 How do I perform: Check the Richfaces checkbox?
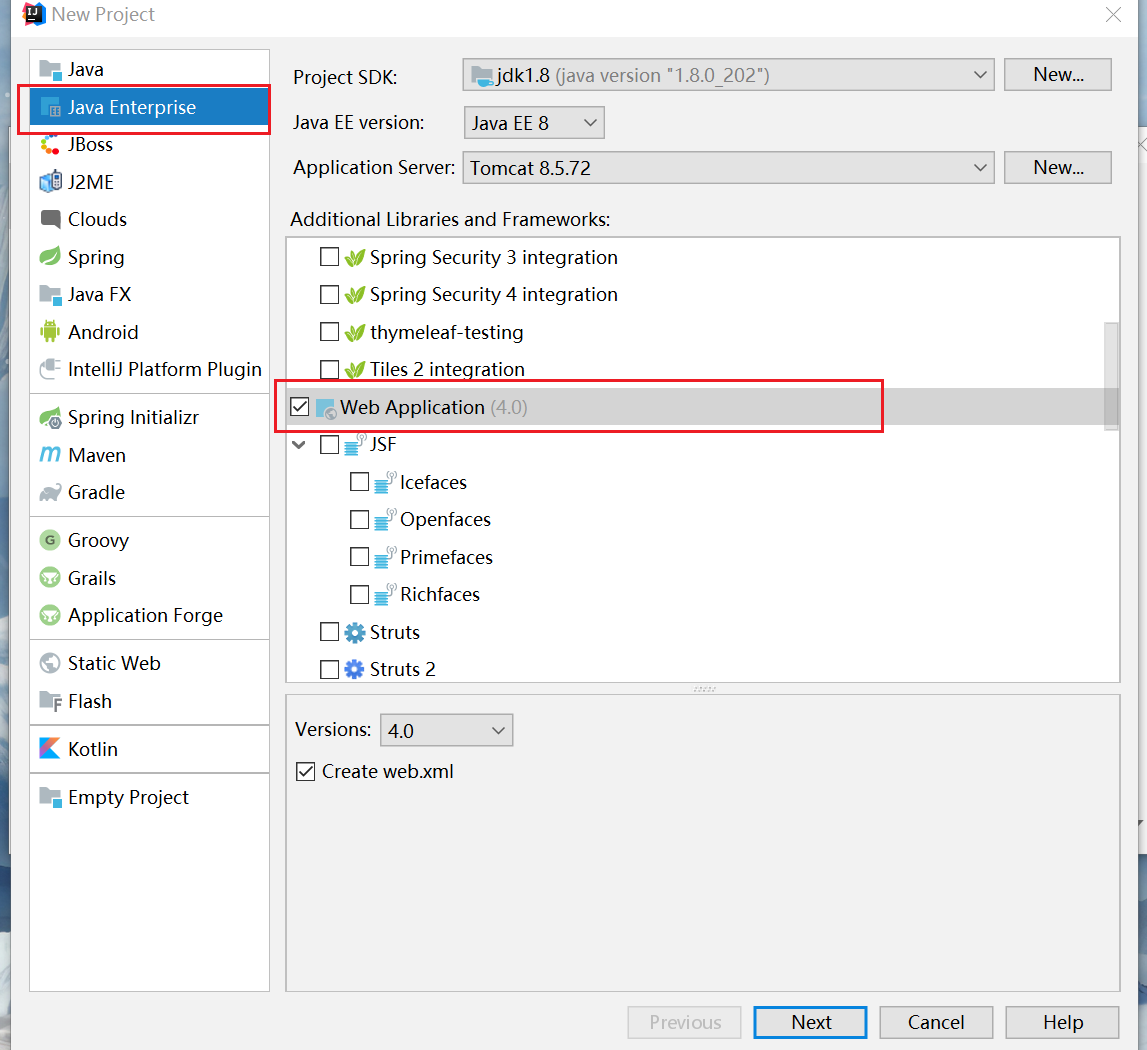[359, 594]
